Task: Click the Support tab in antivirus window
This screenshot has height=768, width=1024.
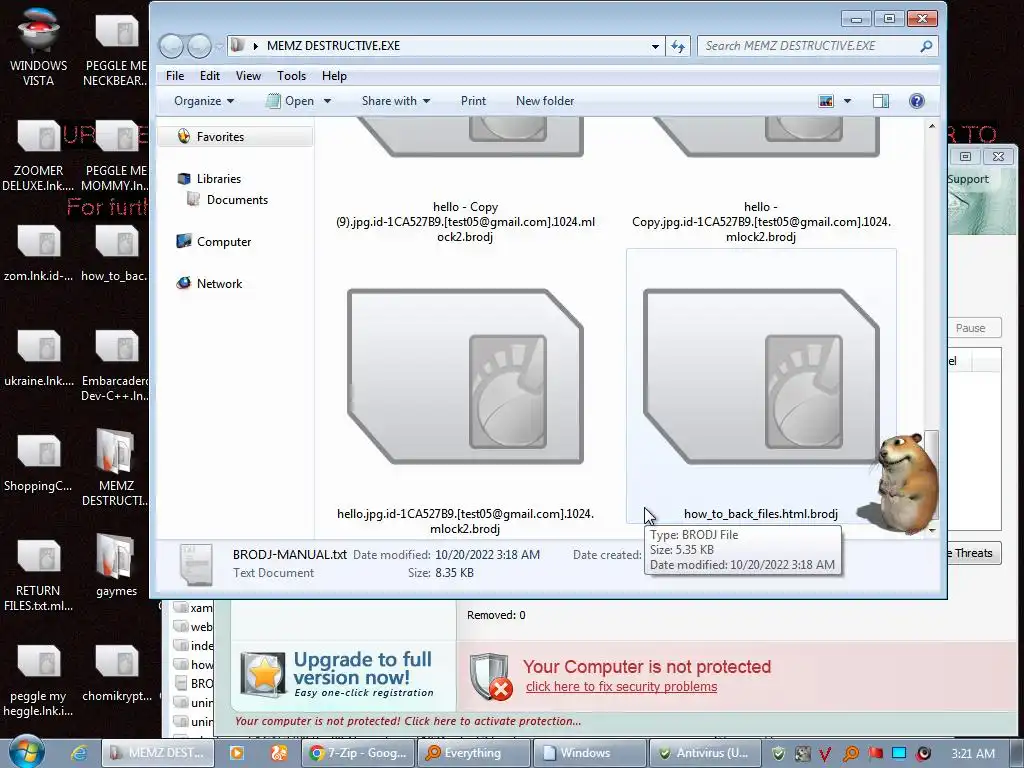Action: 968,179
